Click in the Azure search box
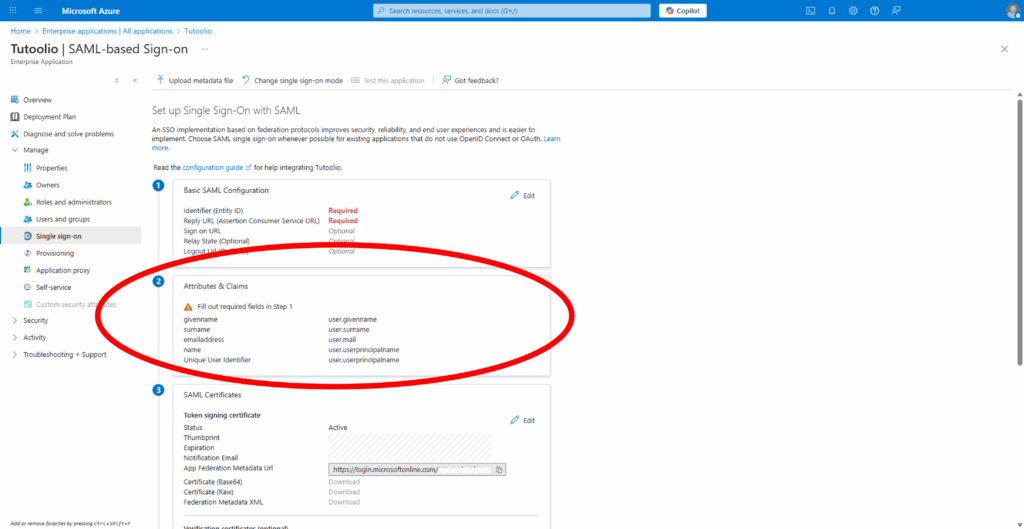1024x529 pixels. [510, 10]
